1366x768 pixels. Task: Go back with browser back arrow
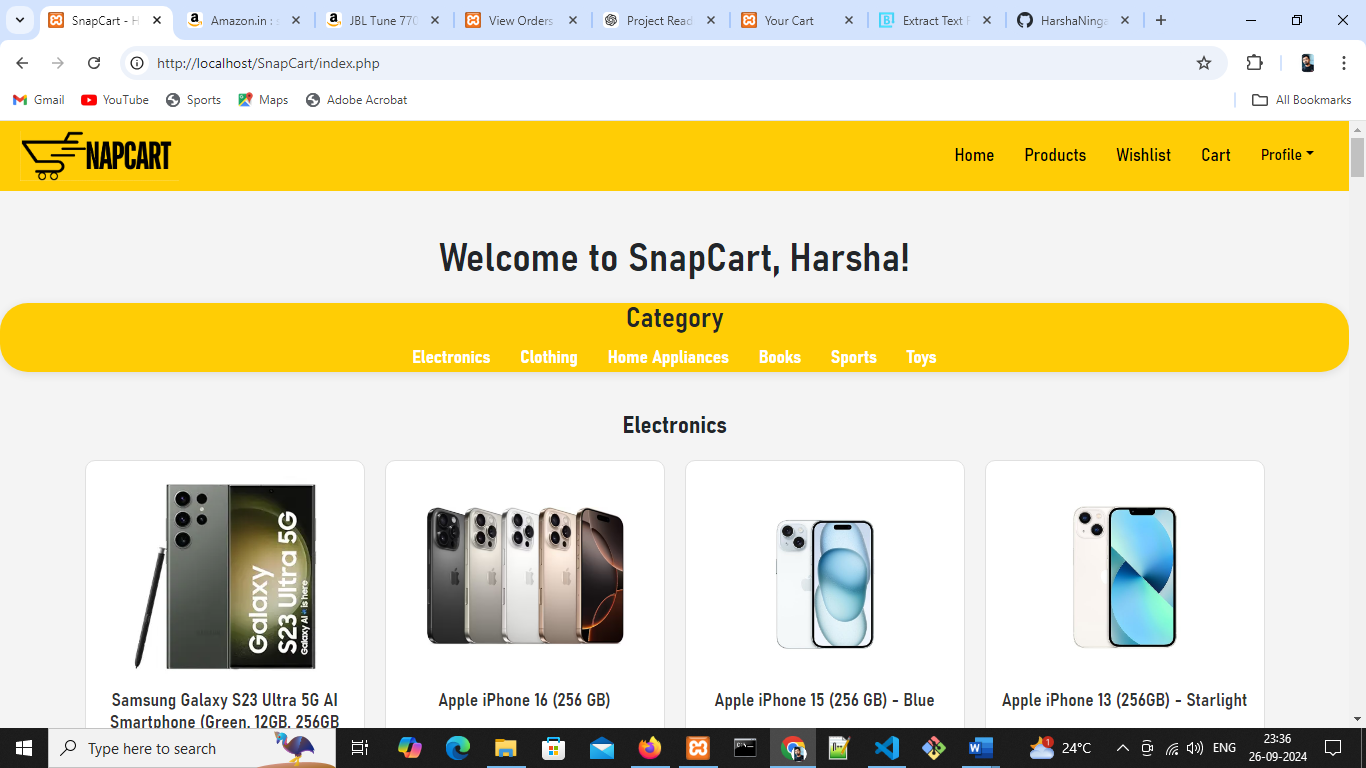coord(22,63)
